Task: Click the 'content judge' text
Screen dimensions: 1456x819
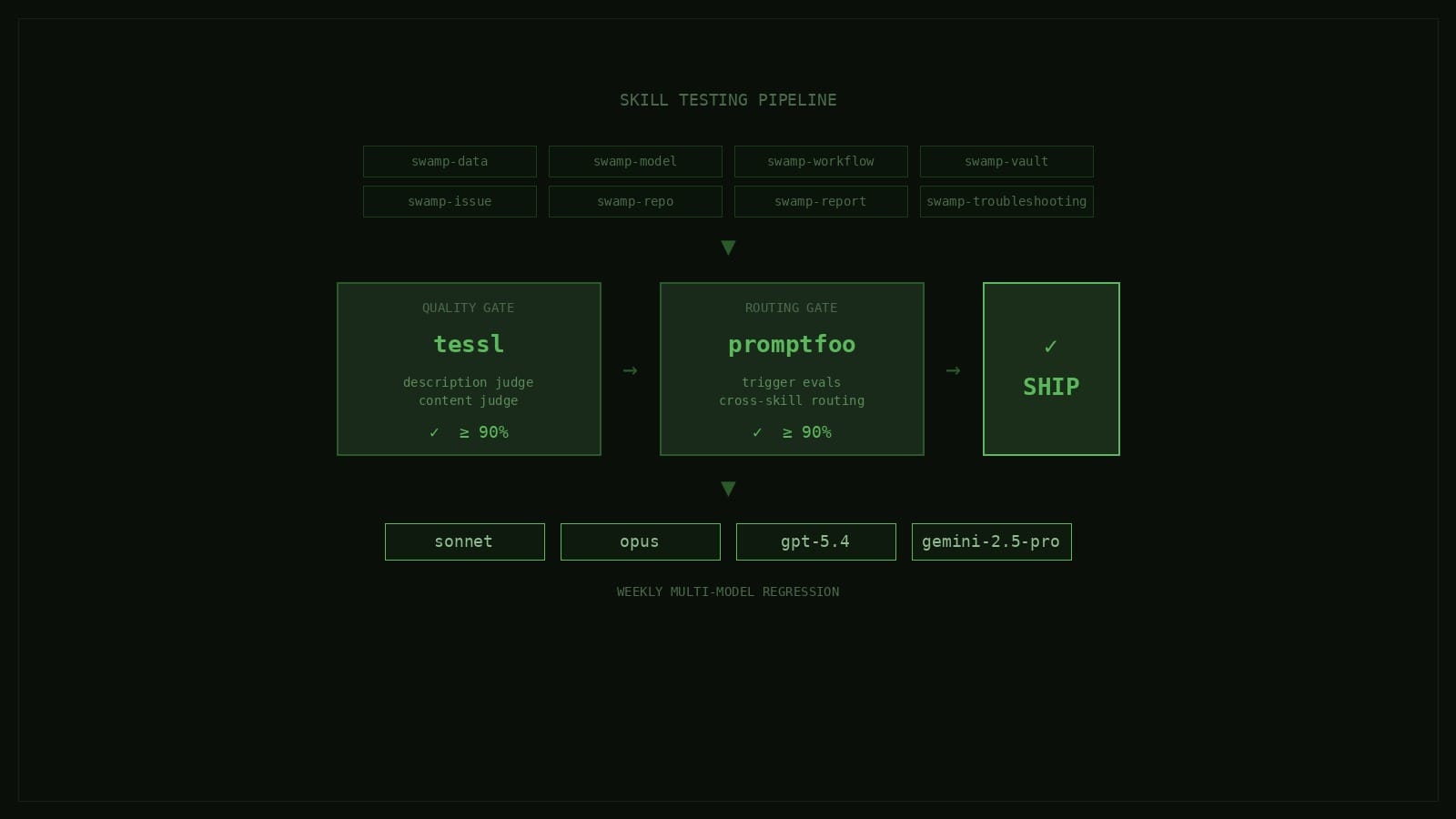Action: click(x=469, y=400)
